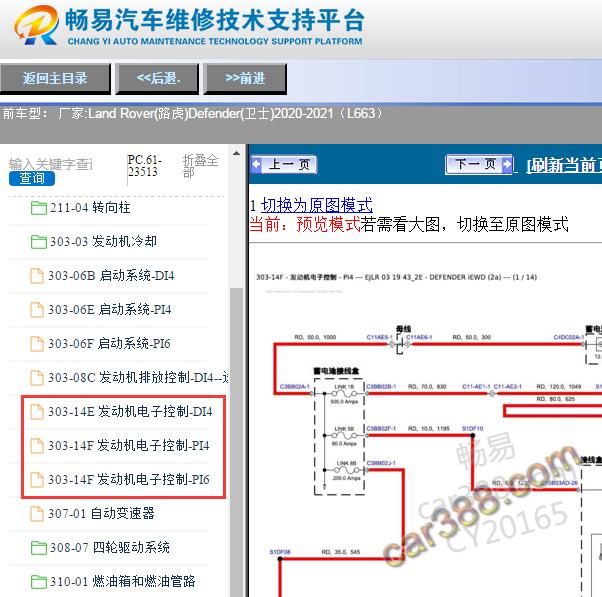Image resolution: width=602 pixels, height=597 pixels.
Task: Click sidebar scrollbar up arrow
Action: [237, 154]
